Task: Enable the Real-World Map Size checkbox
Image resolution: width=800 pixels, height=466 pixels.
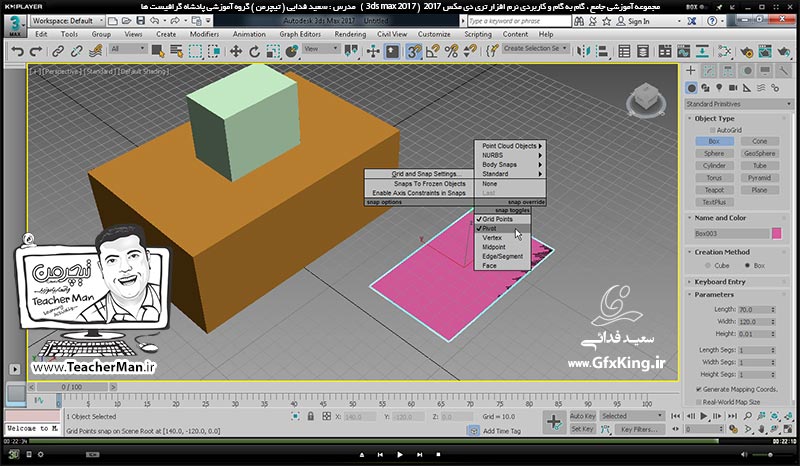Action: click(x=698, y=402)
